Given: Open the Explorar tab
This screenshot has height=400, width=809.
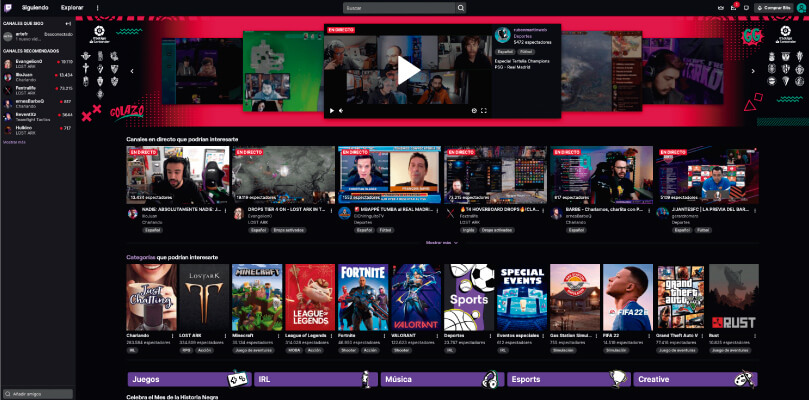Looking at the screenshot, I should click(72, 8).
